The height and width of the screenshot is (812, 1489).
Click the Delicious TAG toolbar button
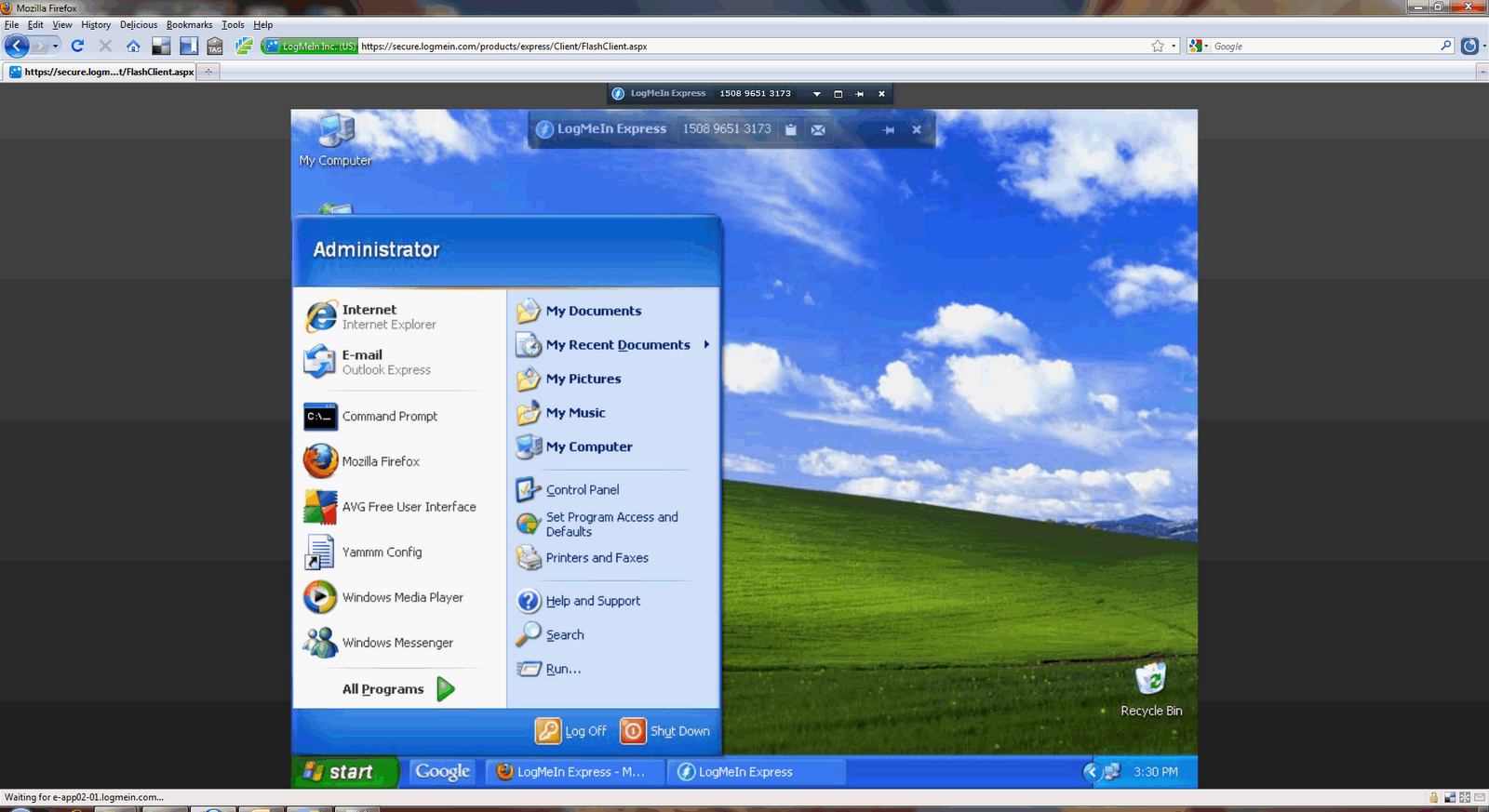pyautogui.click(x=215, y=46)
